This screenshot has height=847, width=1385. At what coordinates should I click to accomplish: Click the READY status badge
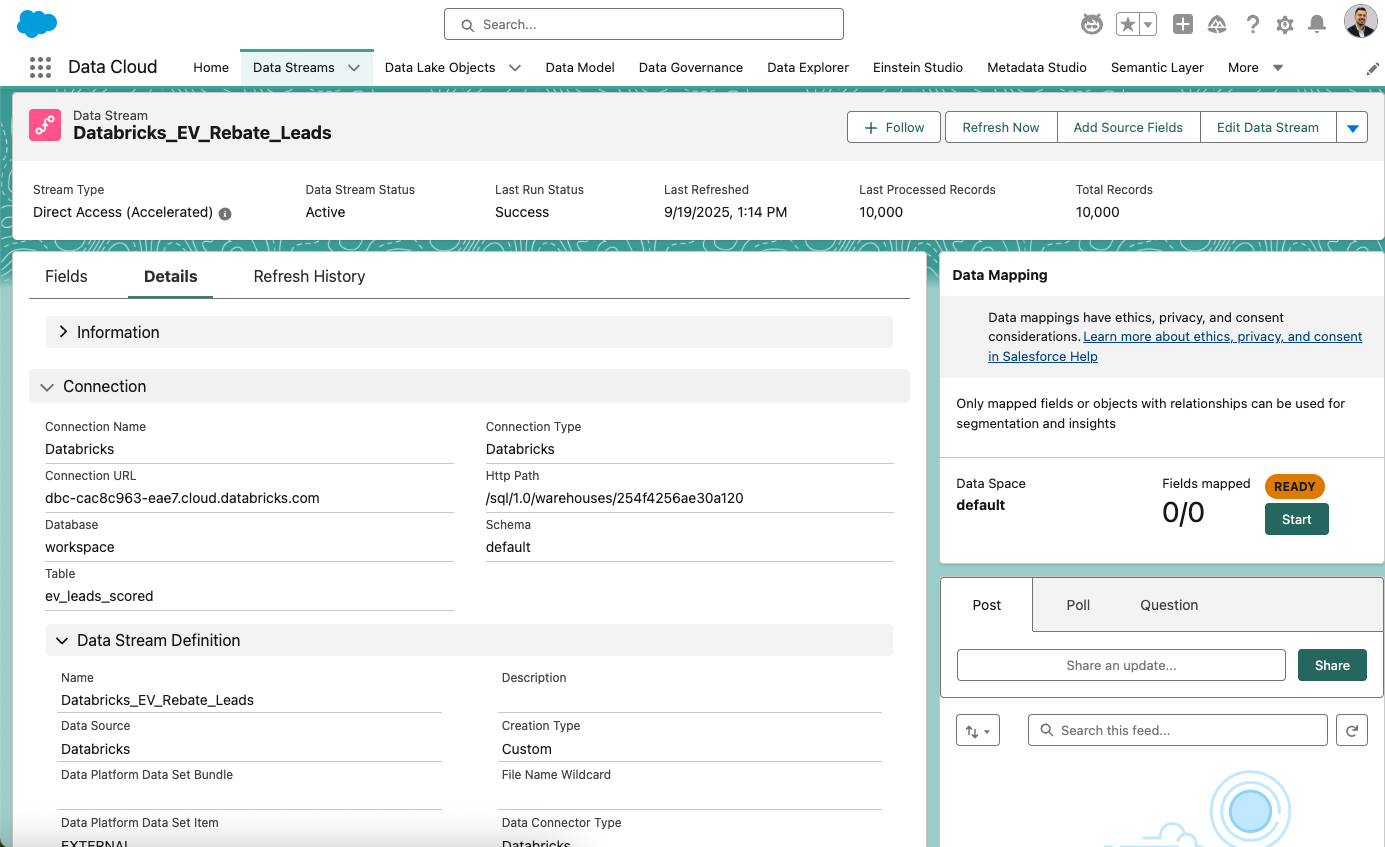click(x=1294, y=487)
